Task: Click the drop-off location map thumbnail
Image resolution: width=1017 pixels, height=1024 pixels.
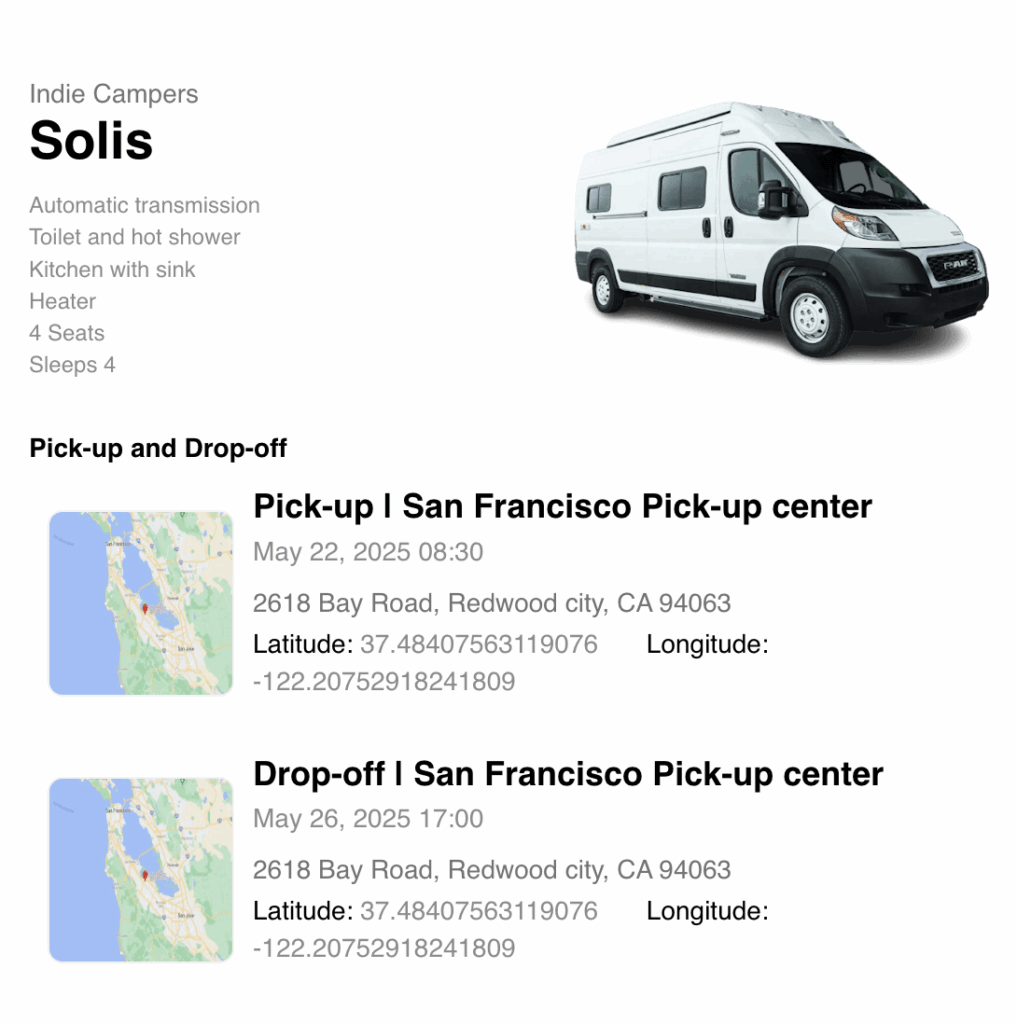Action: pyautogui.click(x=141, y=870)
